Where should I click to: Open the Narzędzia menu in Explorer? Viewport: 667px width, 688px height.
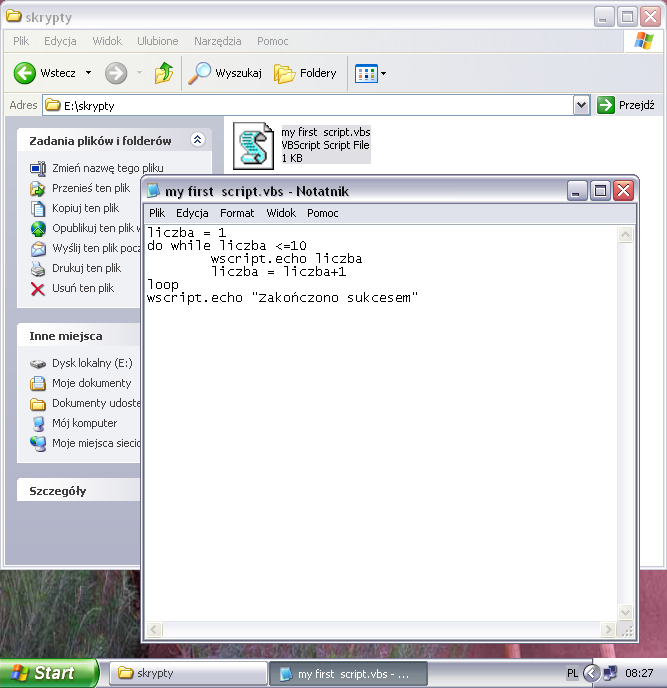217,41
